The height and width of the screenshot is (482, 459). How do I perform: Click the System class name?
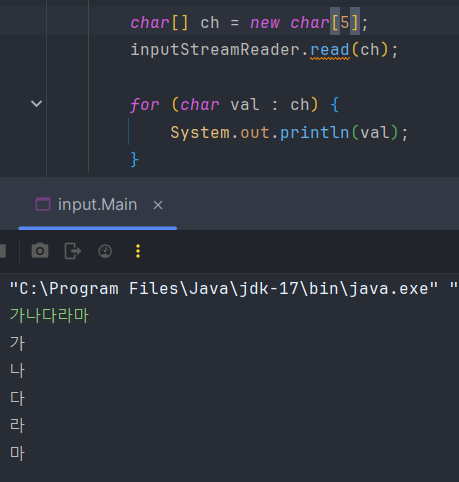[200, 132]
